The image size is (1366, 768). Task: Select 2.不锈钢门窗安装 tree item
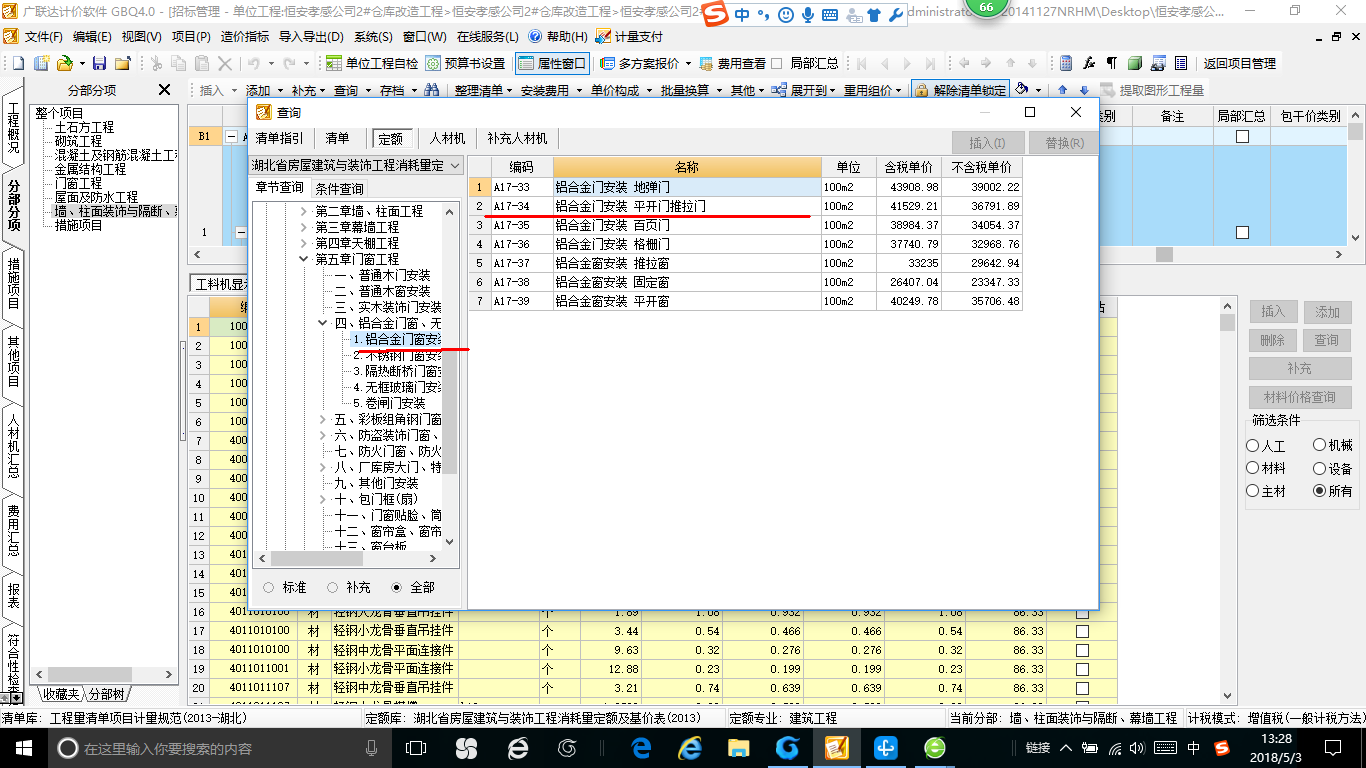pos(397,355)
